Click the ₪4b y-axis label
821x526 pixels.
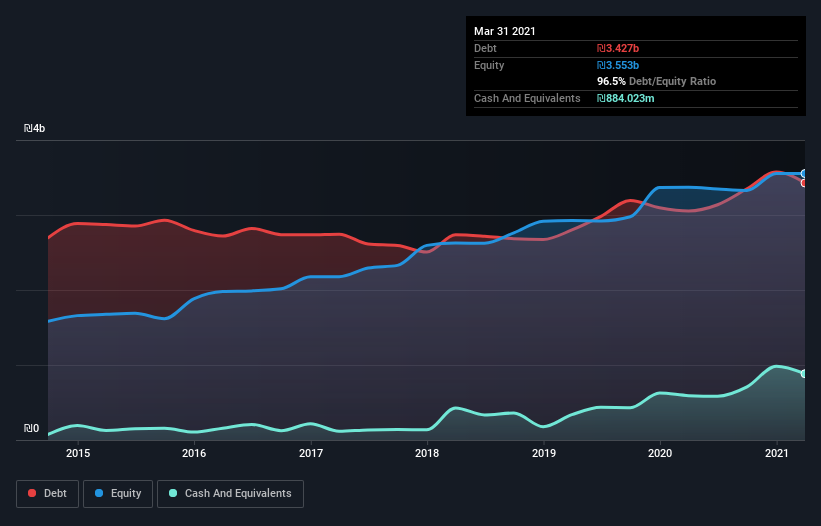tap(35, 128)
